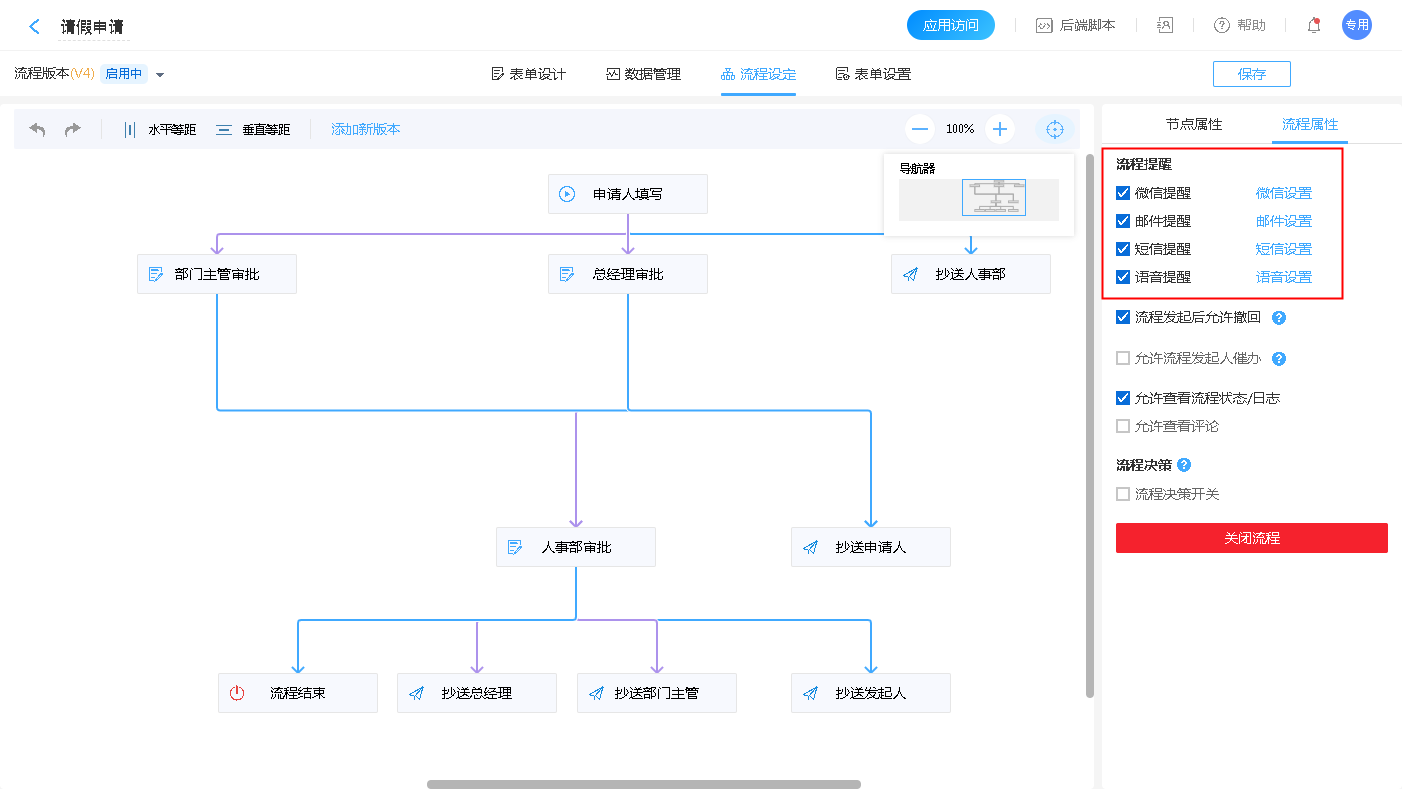Viewport: 1402px width, 789px height.
Task: Open the notification bell
Action: [x=1314, y=26]
